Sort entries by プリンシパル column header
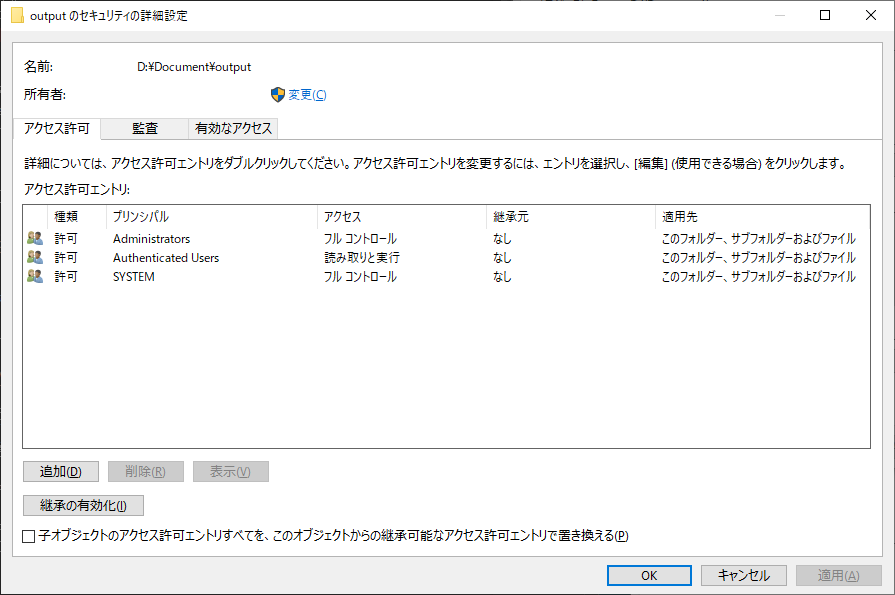This screenshot has width=895, height=595. [210, 216]
